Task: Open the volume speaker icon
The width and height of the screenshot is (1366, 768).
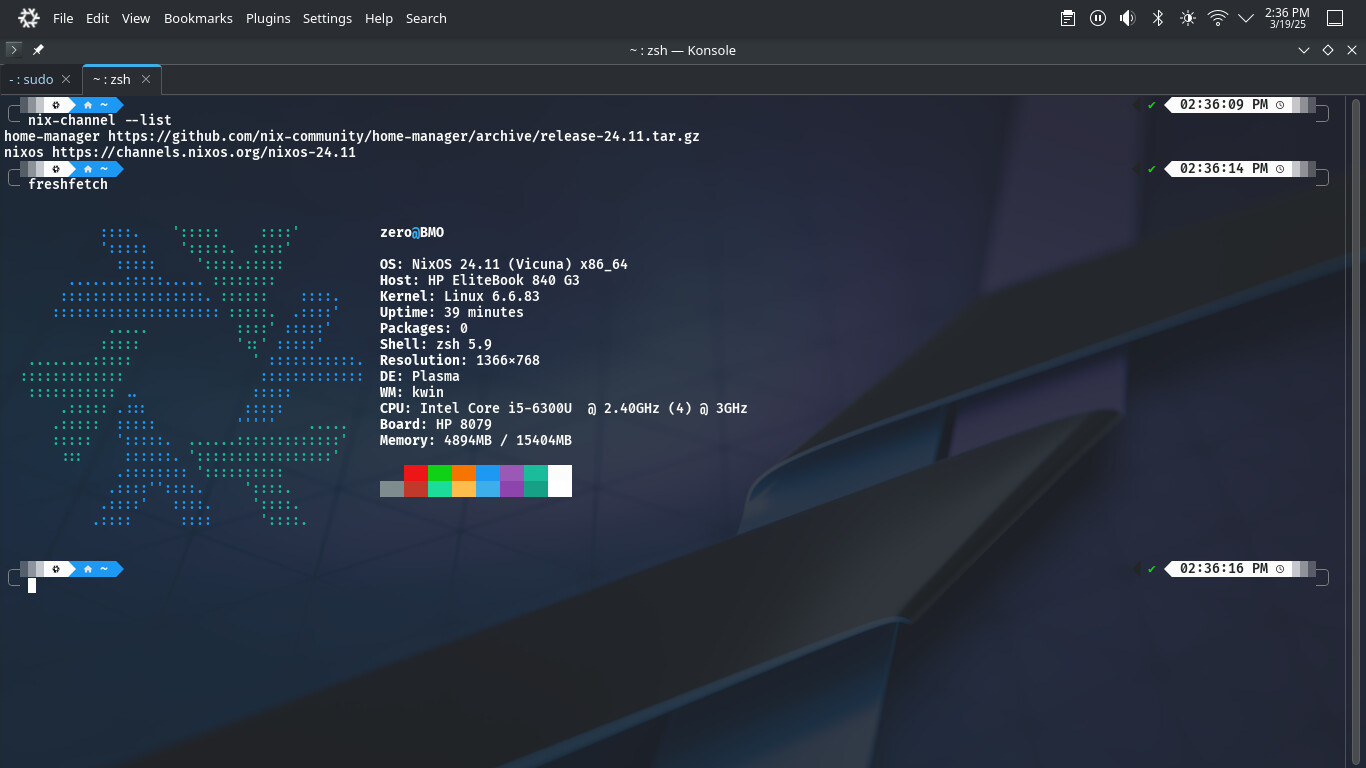Action: [1128, 18]
